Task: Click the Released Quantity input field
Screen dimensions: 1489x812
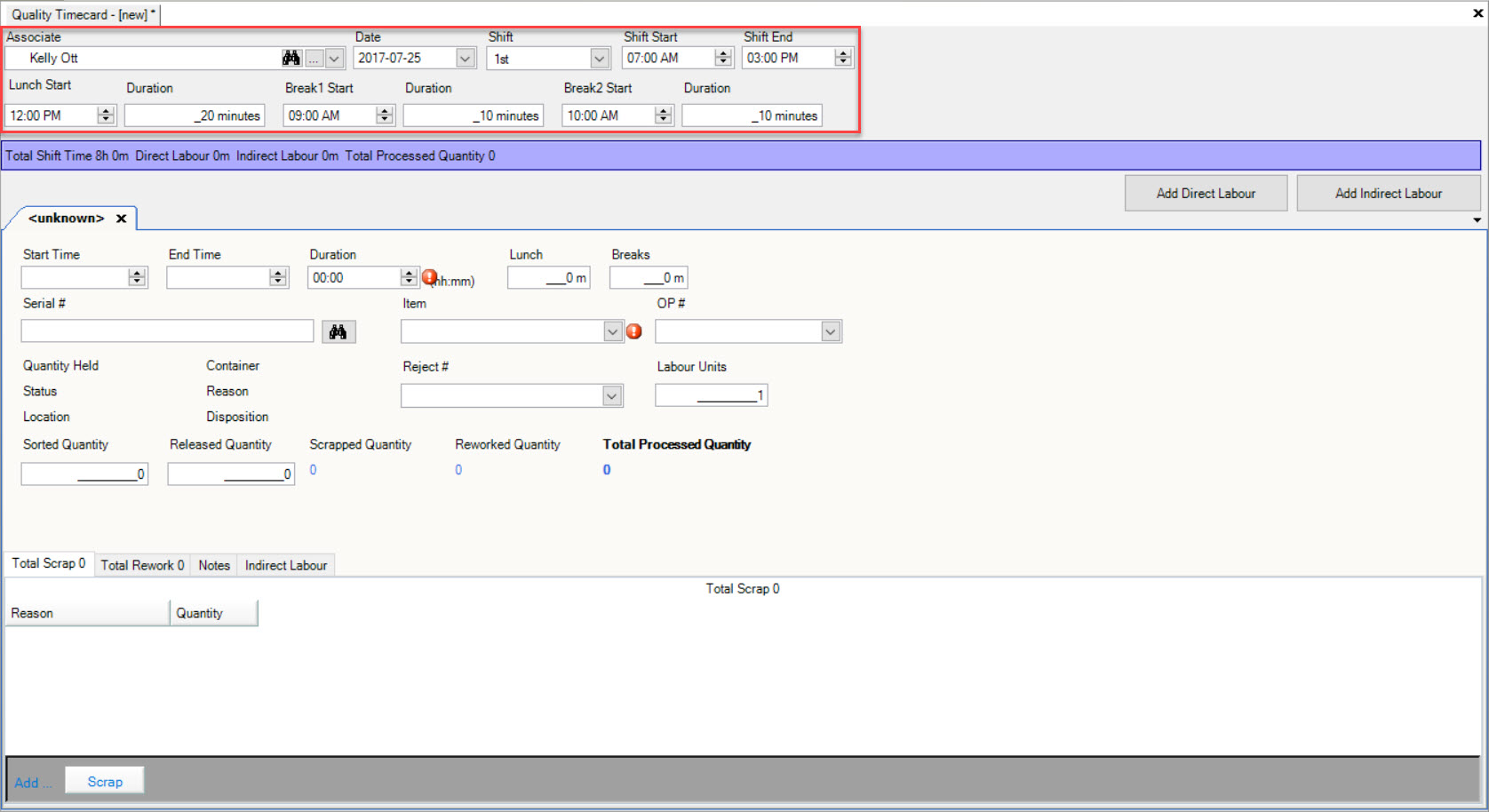Action: [231, 474]
